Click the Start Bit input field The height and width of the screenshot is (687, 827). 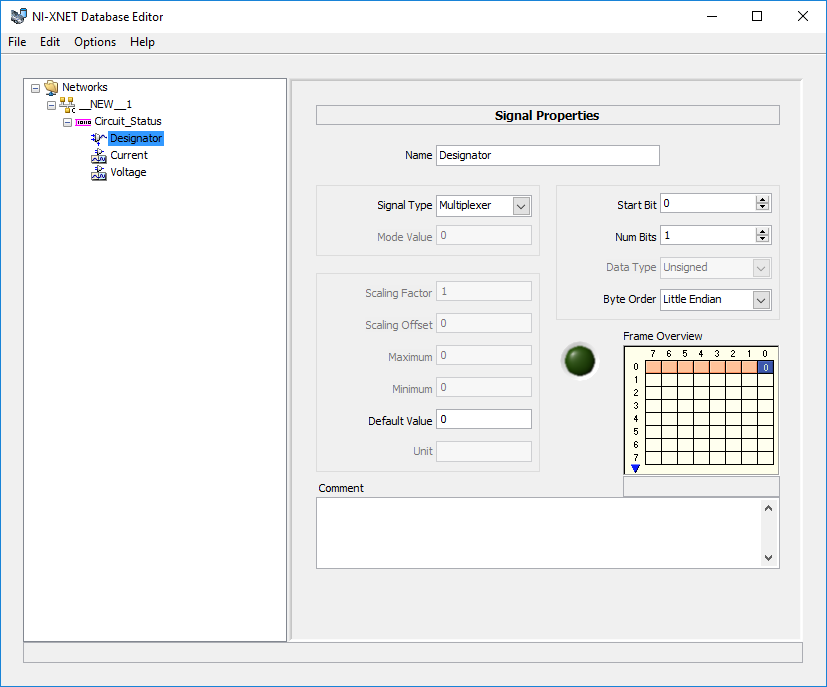pyautogui.click(x=708, y=204)
